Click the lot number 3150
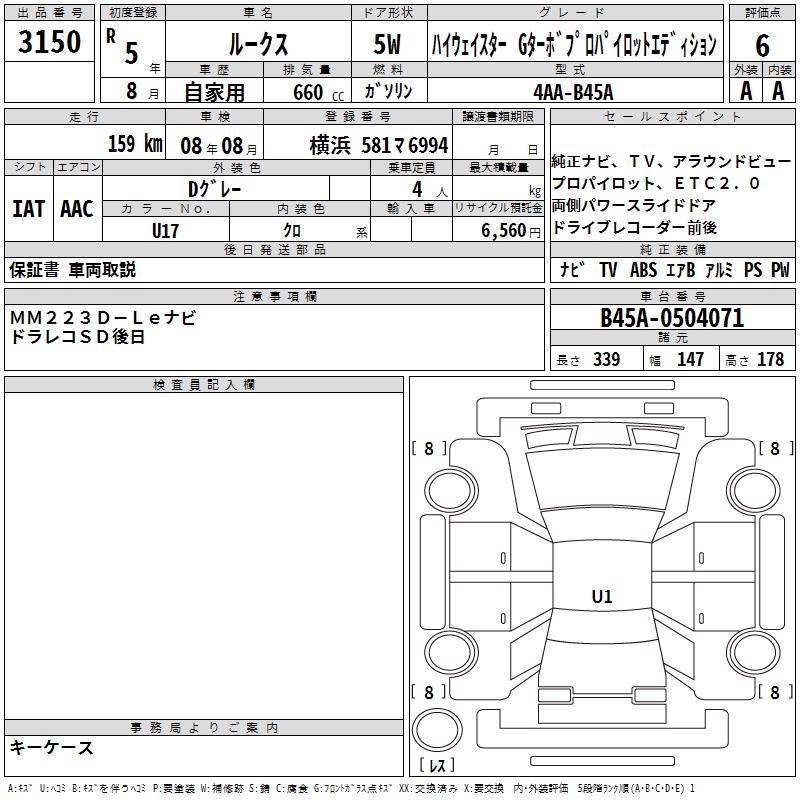The image size is (800, 800). tap(49, 41)
